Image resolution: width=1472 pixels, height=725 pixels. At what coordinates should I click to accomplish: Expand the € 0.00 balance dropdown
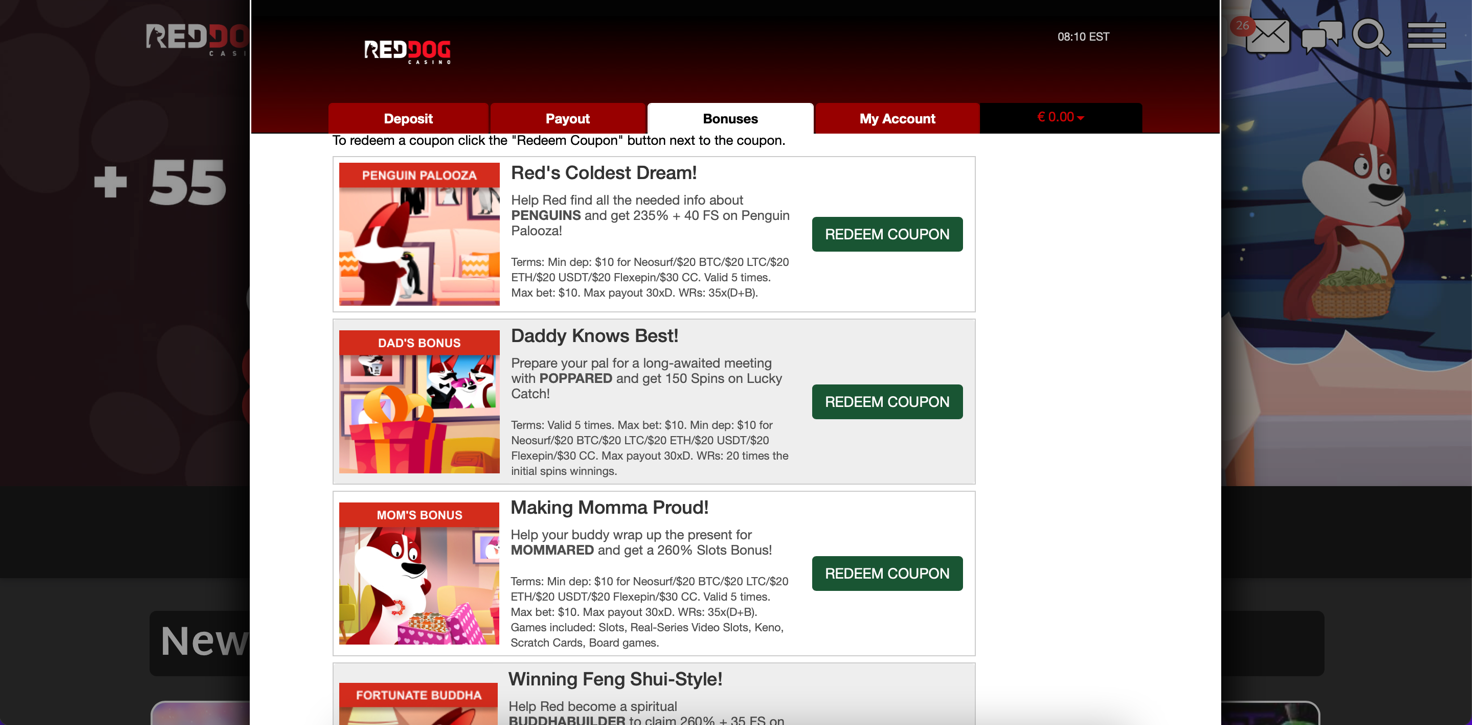1061,117
